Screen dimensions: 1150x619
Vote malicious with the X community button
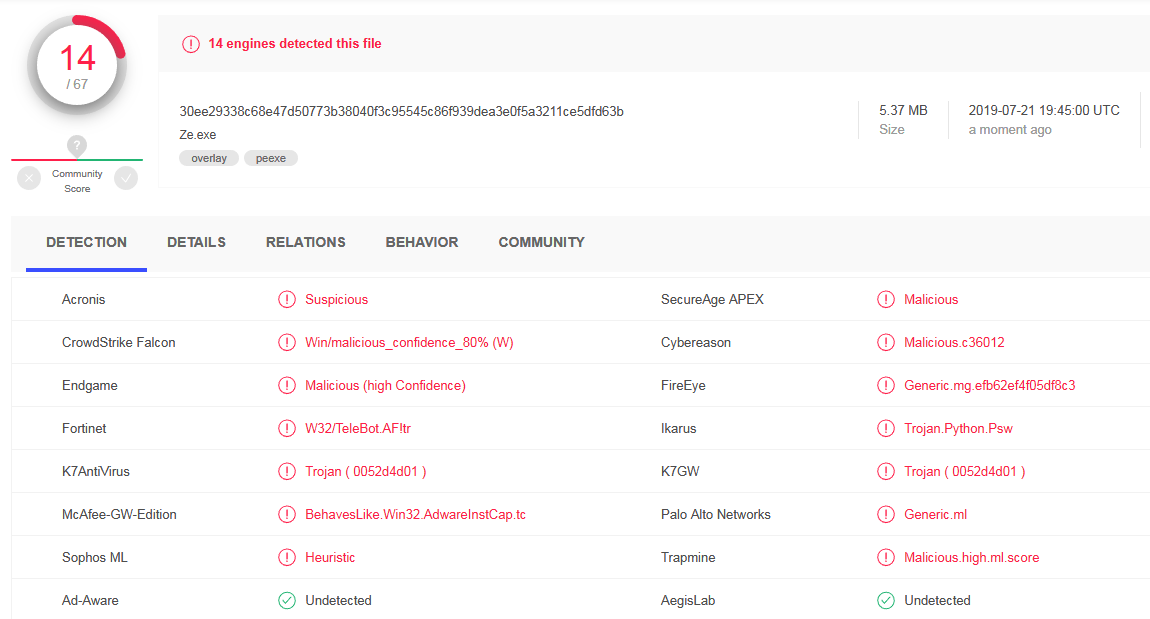click(29, 178)
